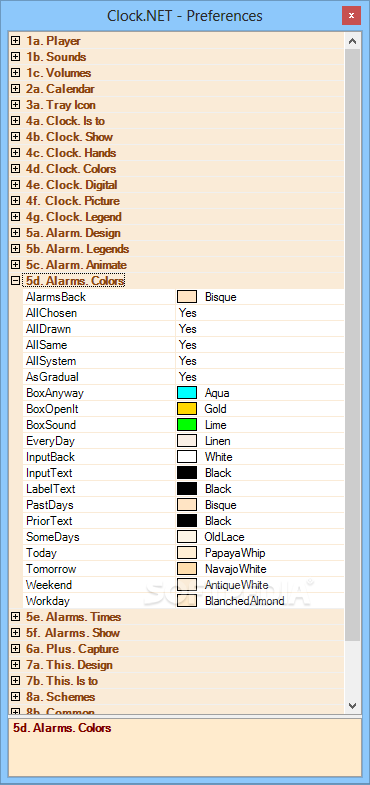
Task: Select the BoxAnyway property name
Action: coord(55,393)
